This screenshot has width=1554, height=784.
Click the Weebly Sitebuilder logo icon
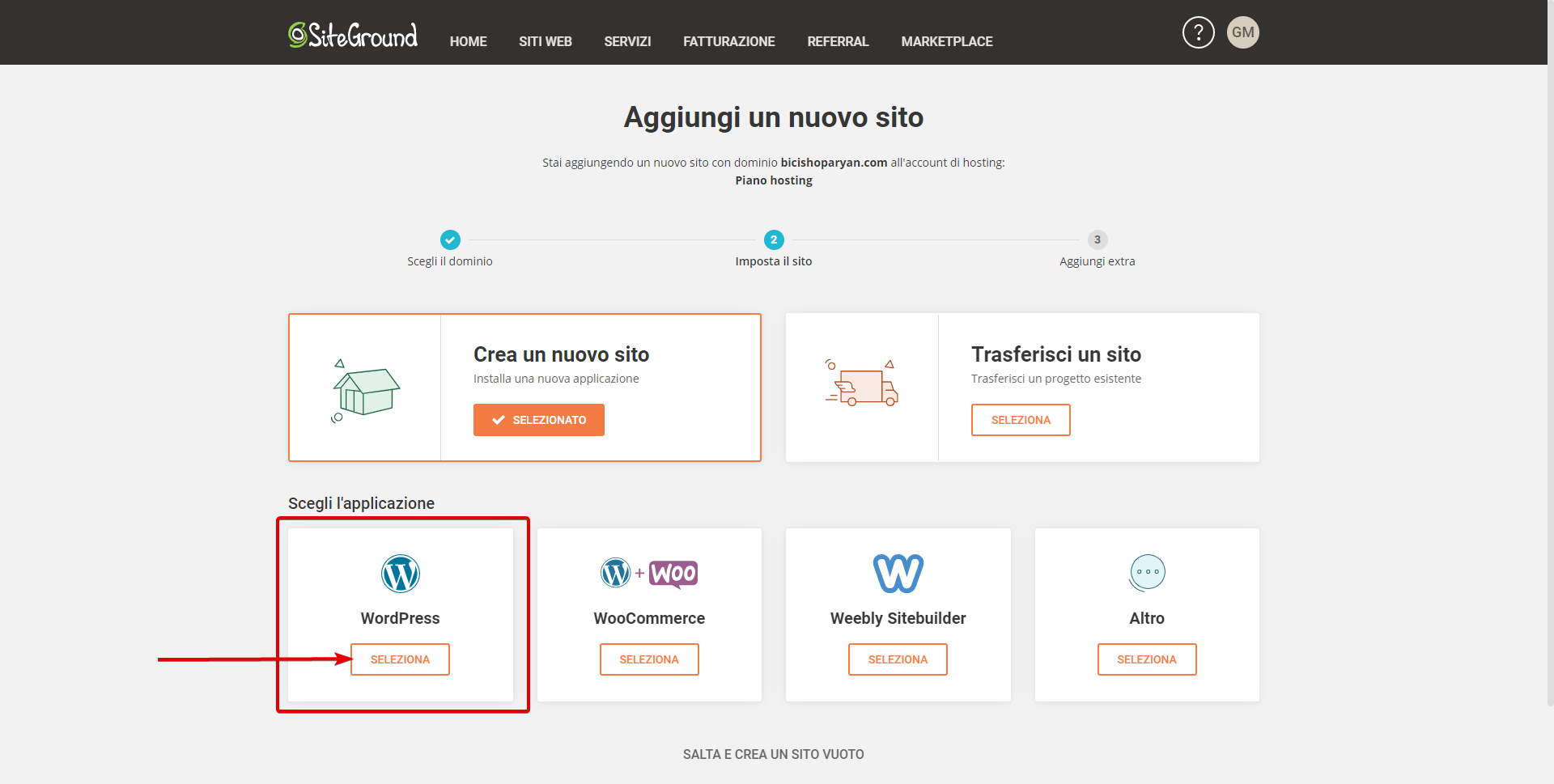coord(898,574)
